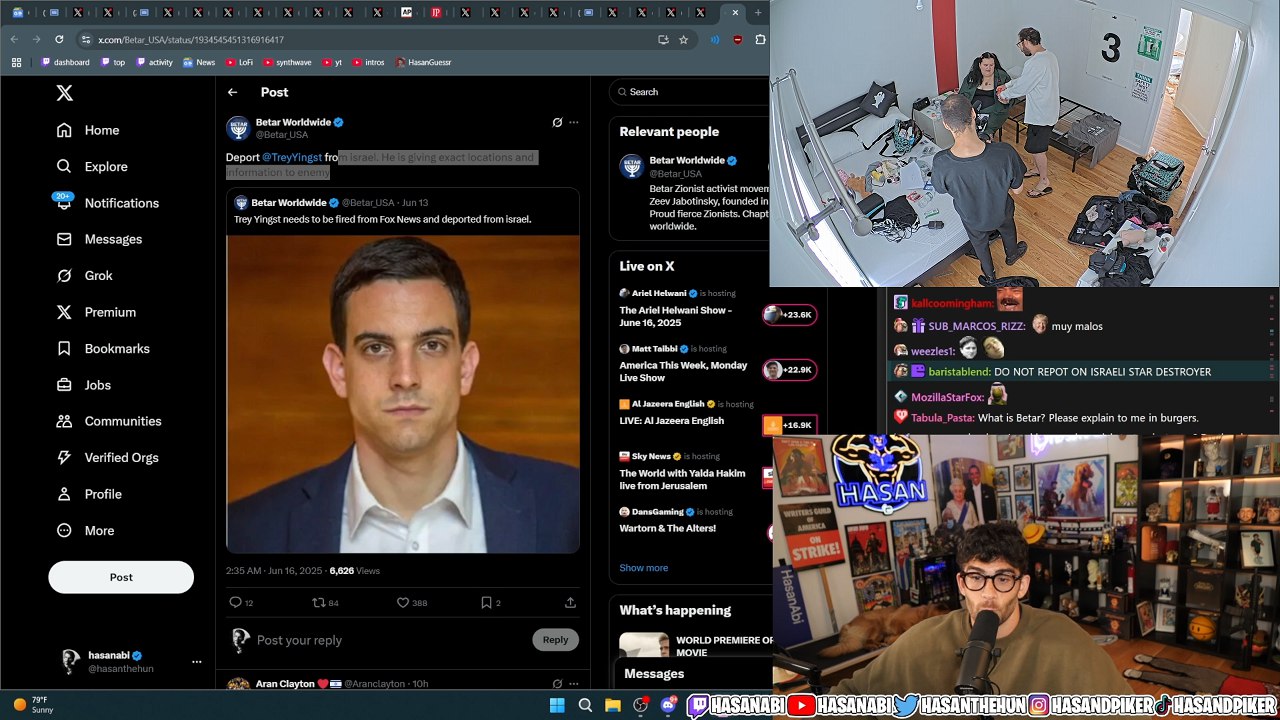
Task: Click the red shield extension icon
Action: [x=737, y=39]
